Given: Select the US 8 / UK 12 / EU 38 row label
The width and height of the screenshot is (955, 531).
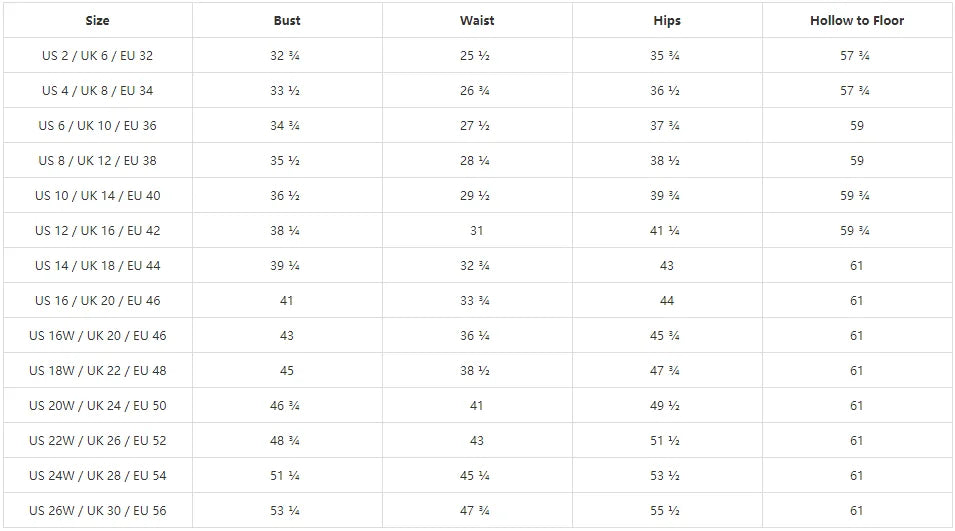Looking at the screenshot, I should click(x=98, y=161).
